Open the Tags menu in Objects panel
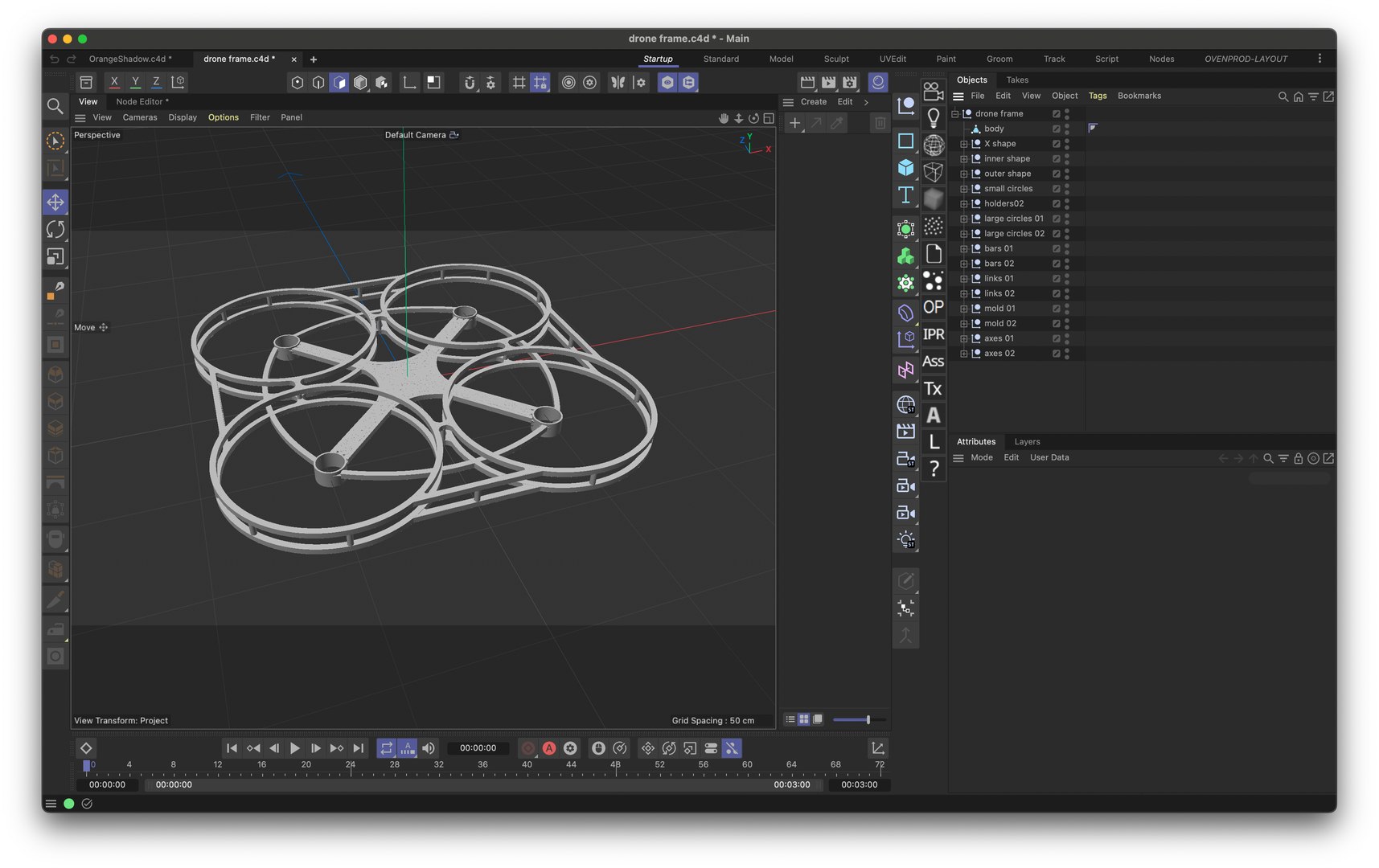 click(1098, 96)
